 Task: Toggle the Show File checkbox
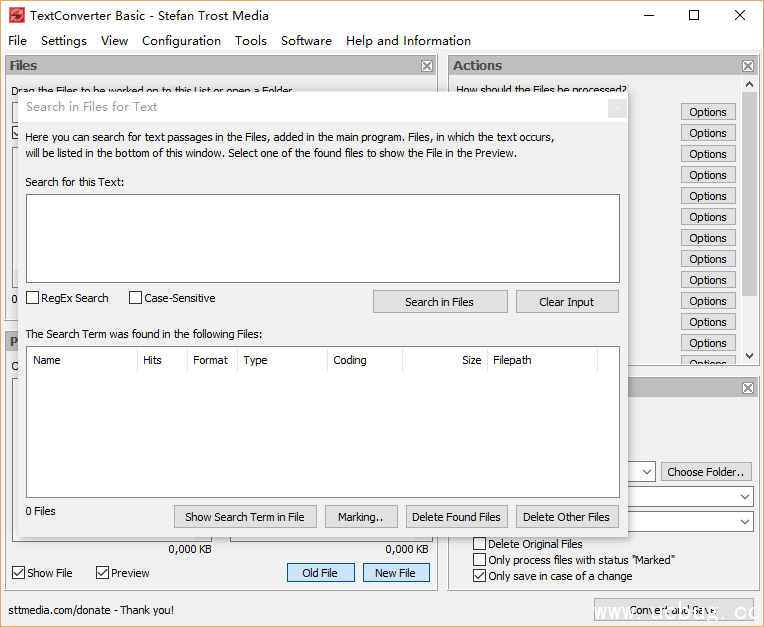pyautogui.click(x=19, y=573)
